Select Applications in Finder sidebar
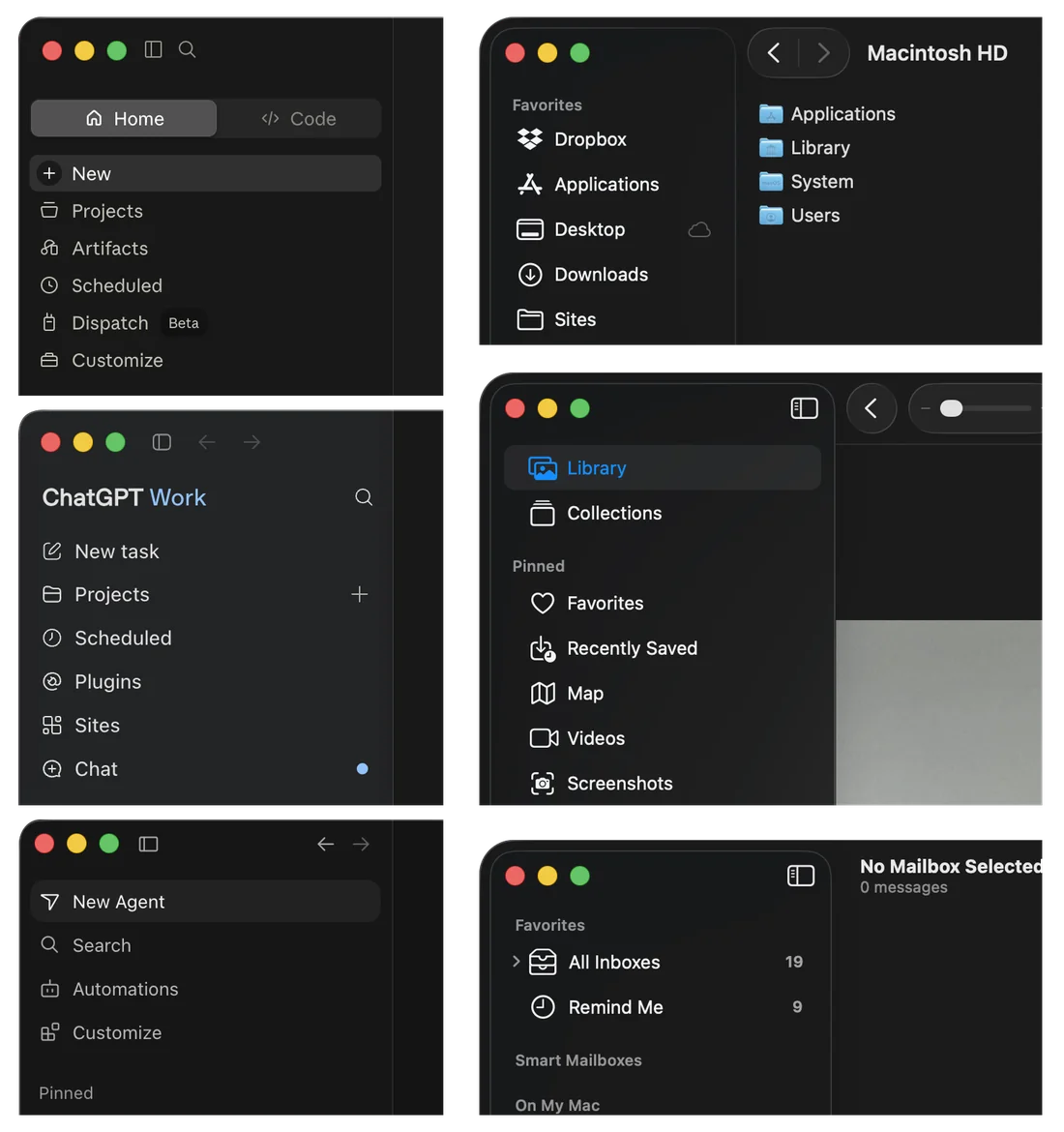 613,184
